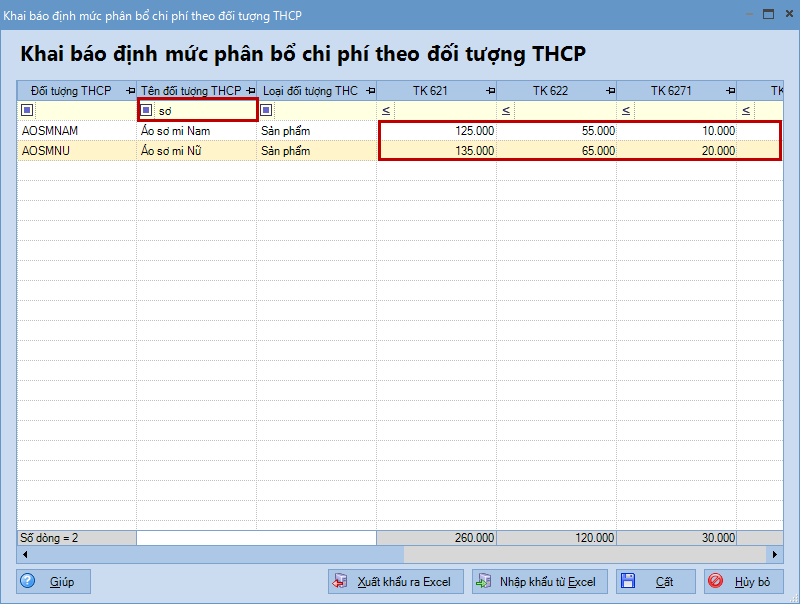Open filter operator icon for Loại đối tượng THC column

(x=266, y=110)
